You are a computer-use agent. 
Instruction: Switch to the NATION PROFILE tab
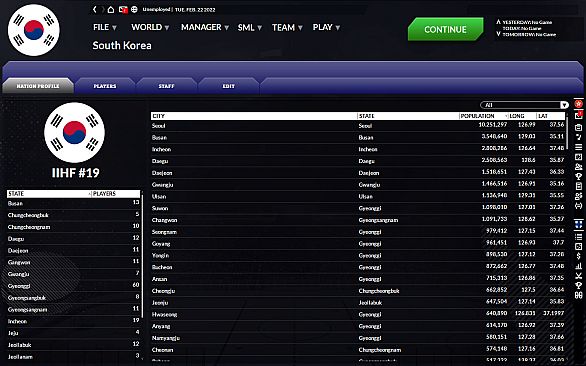(x=38, y=86)
